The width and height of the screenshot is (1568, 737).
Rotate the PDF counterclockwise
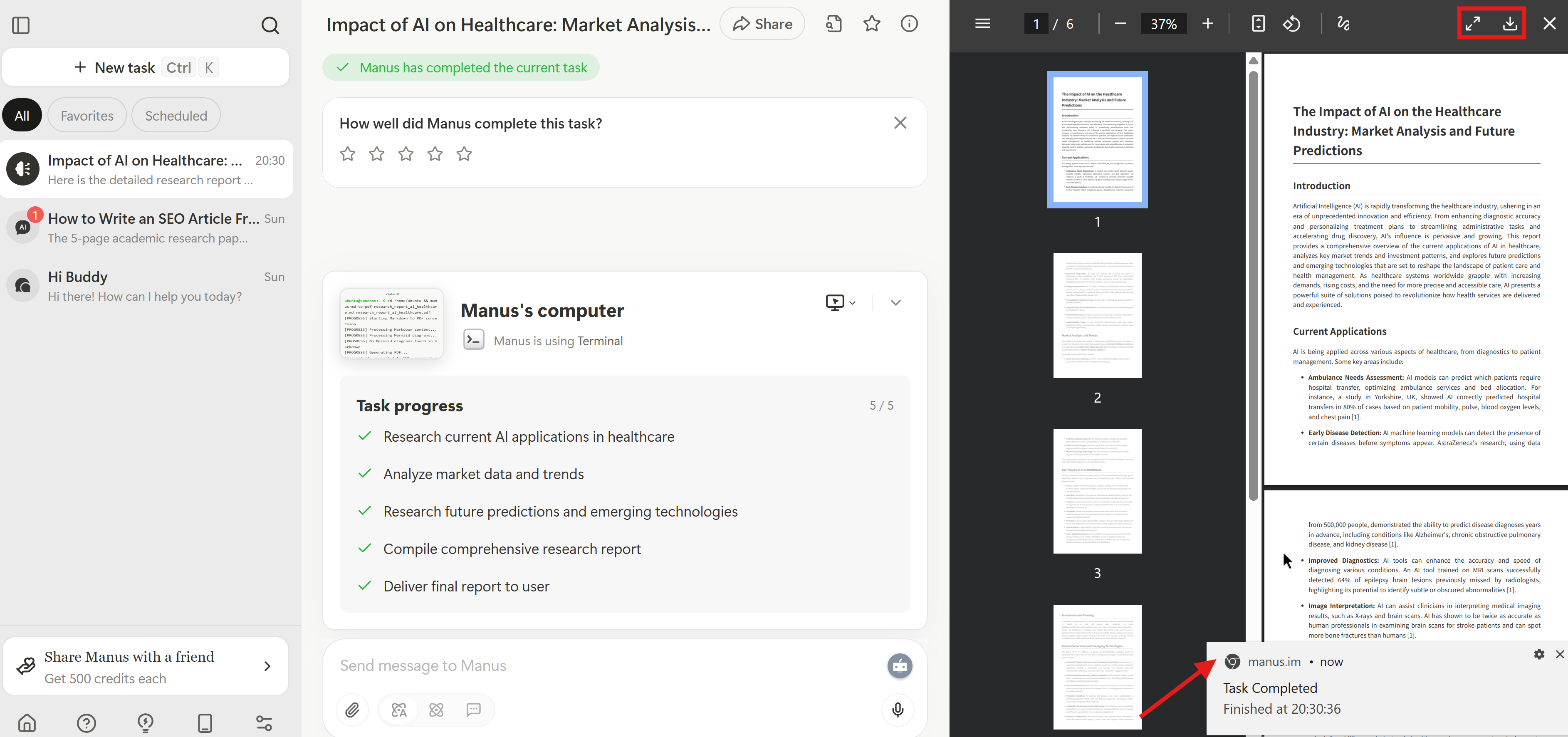[1291, 24]
